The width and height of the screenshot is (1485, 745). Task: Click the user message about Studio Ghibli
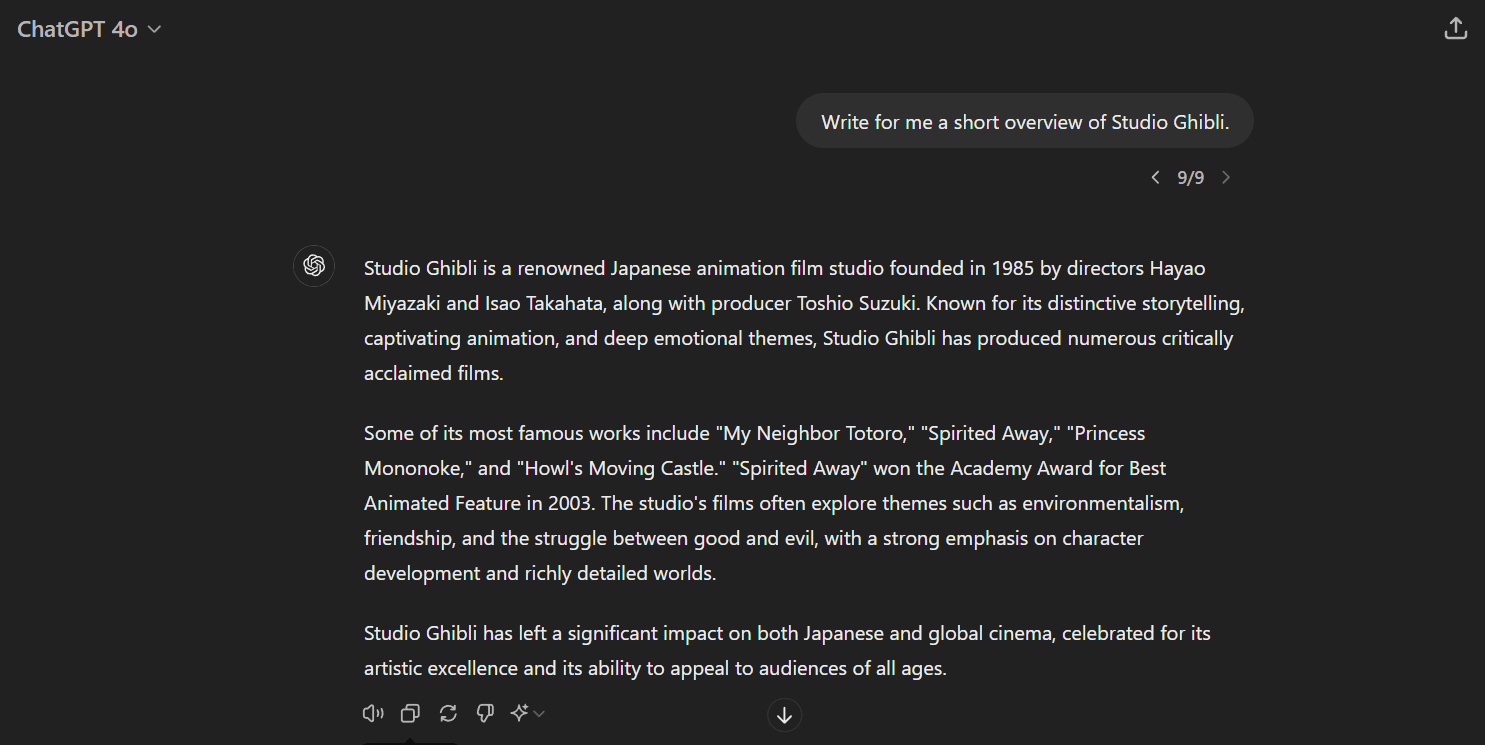(1024, 122)
